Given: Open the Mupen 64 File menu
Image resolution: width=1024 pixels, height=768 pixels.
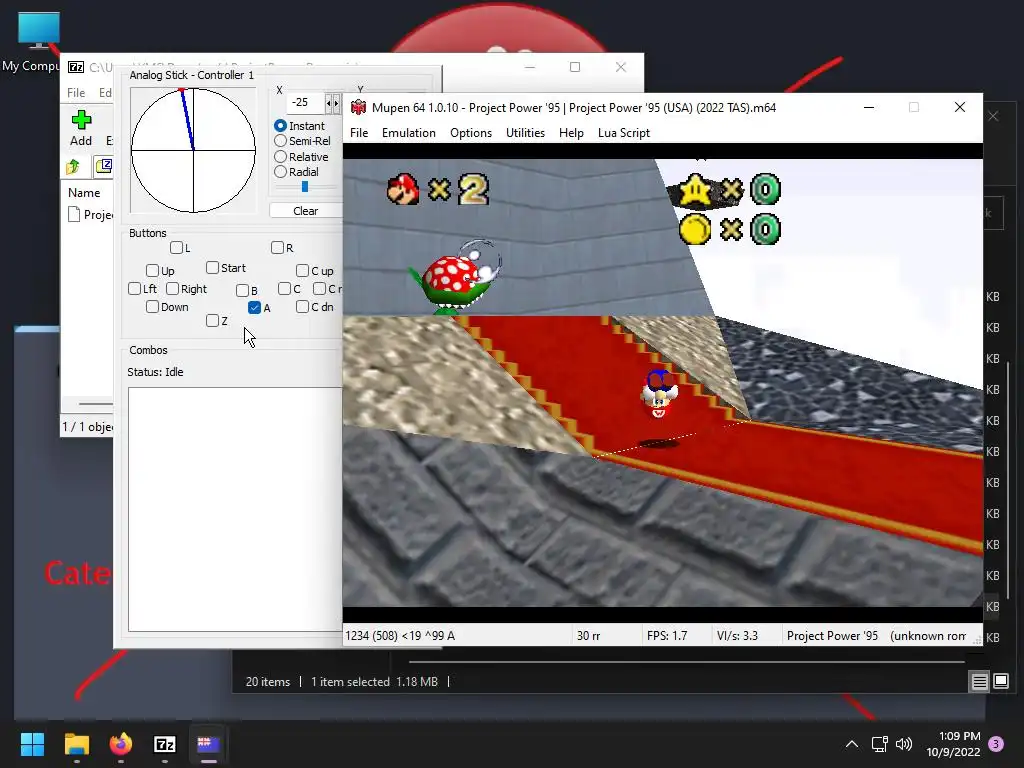Looking at the screenshot, I should [359, 133].
